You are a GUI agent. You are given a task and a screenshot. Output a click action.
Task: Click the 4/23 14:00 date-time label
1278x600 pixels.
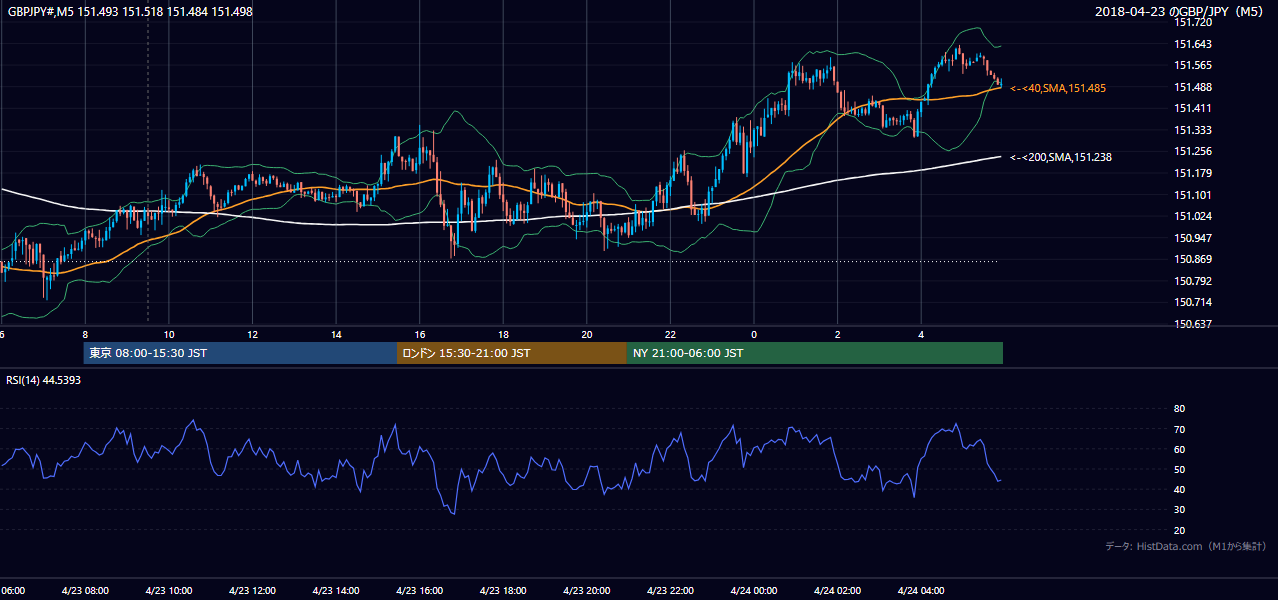click(335, 590)
